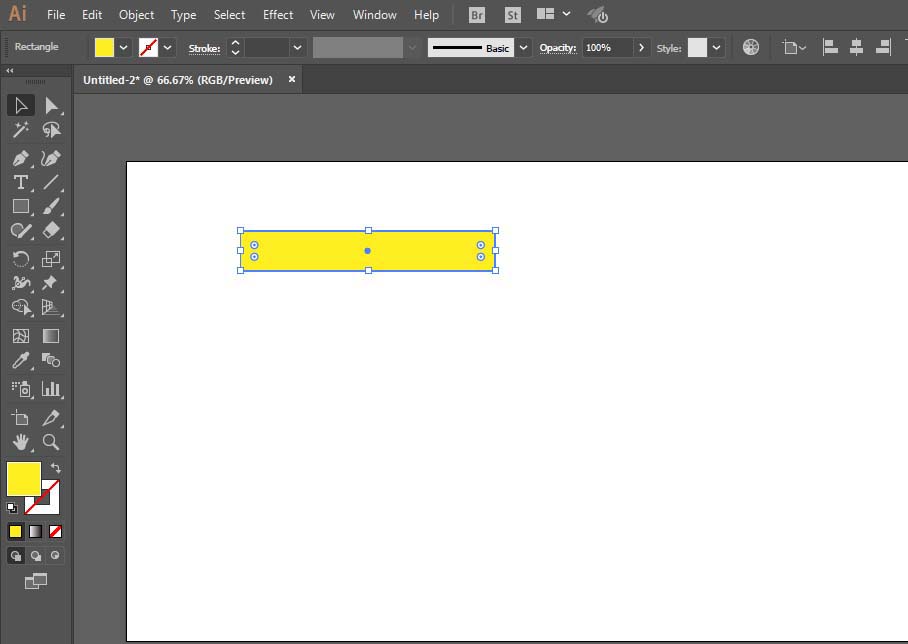Reset default fill and stroke
The image size is (908, 644).
point(12,508)
